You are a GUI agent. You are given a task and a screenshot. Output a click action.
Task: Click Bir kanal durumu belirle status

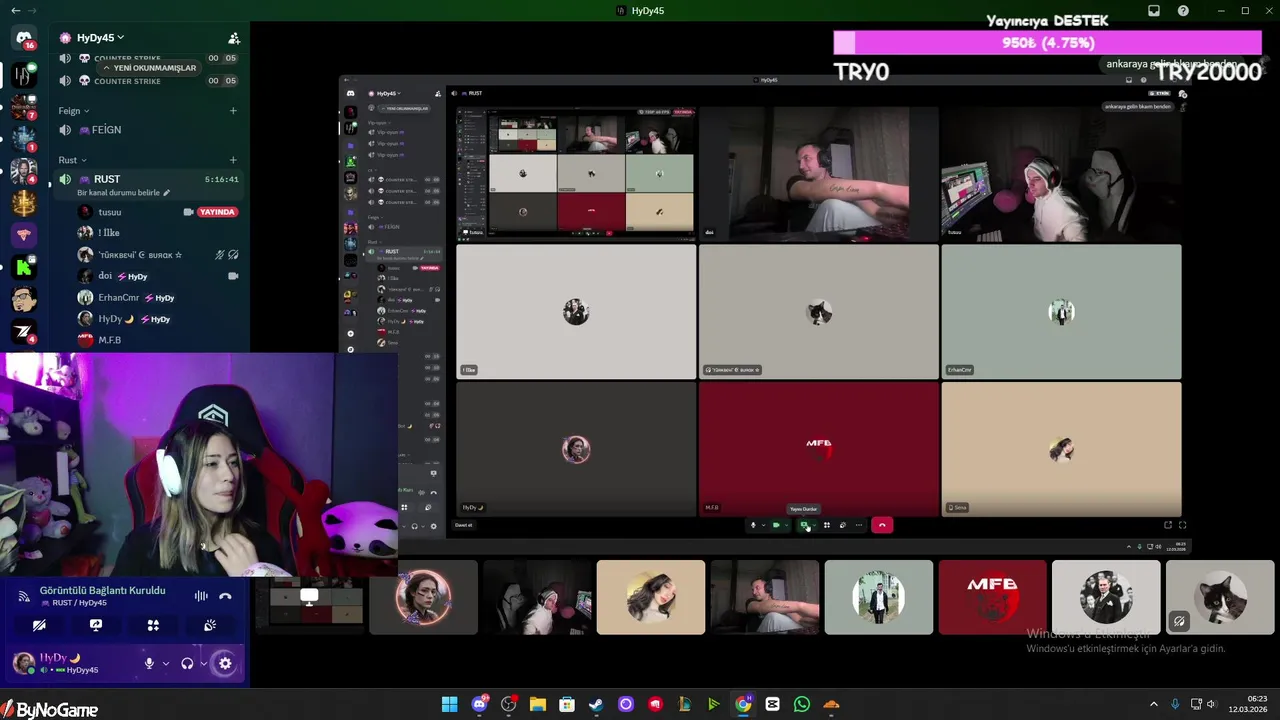(124, 193)
